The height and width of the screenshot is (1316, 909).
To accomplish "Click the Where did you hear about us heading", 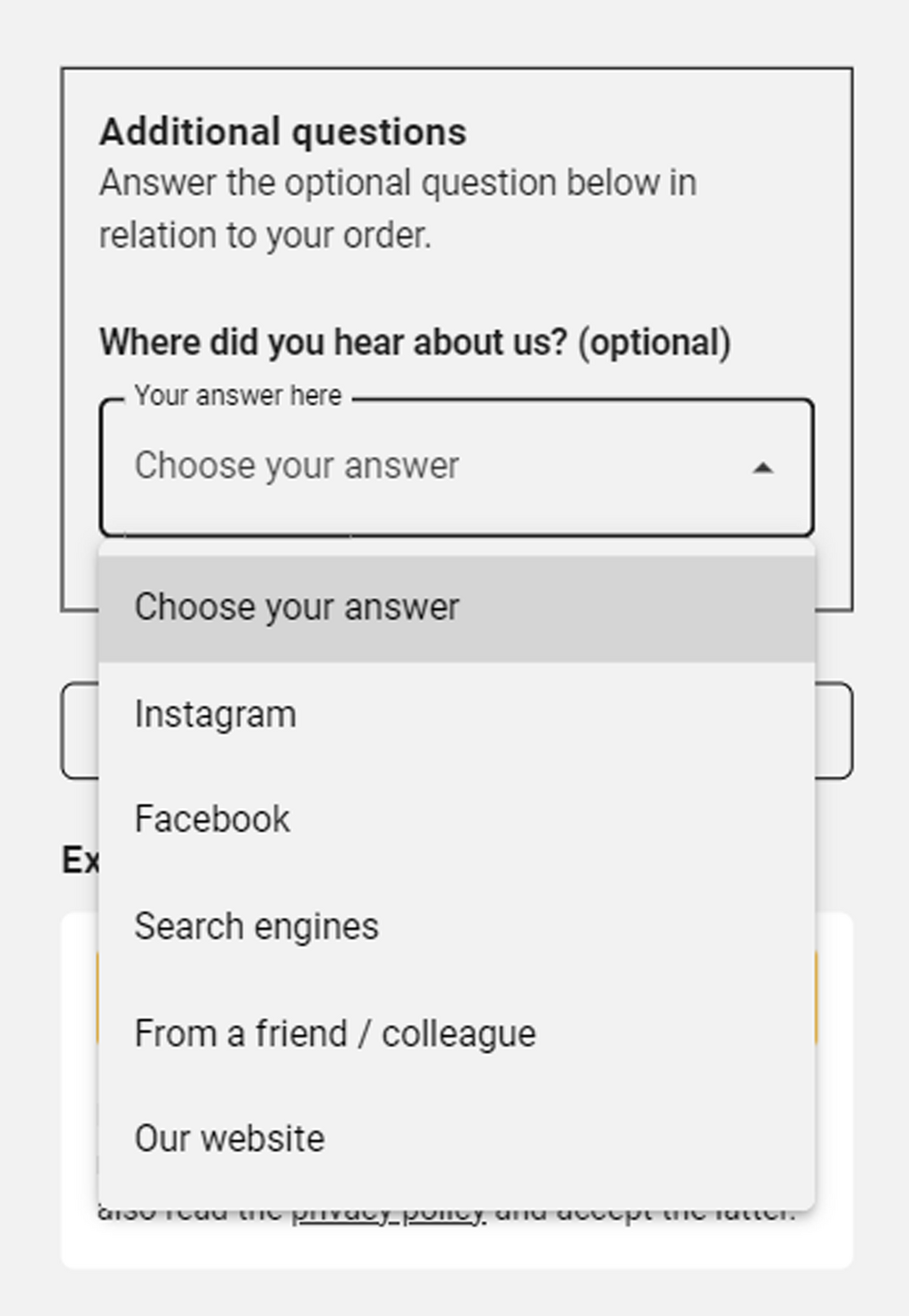I will pyautogui.click(x=415, y=342).
